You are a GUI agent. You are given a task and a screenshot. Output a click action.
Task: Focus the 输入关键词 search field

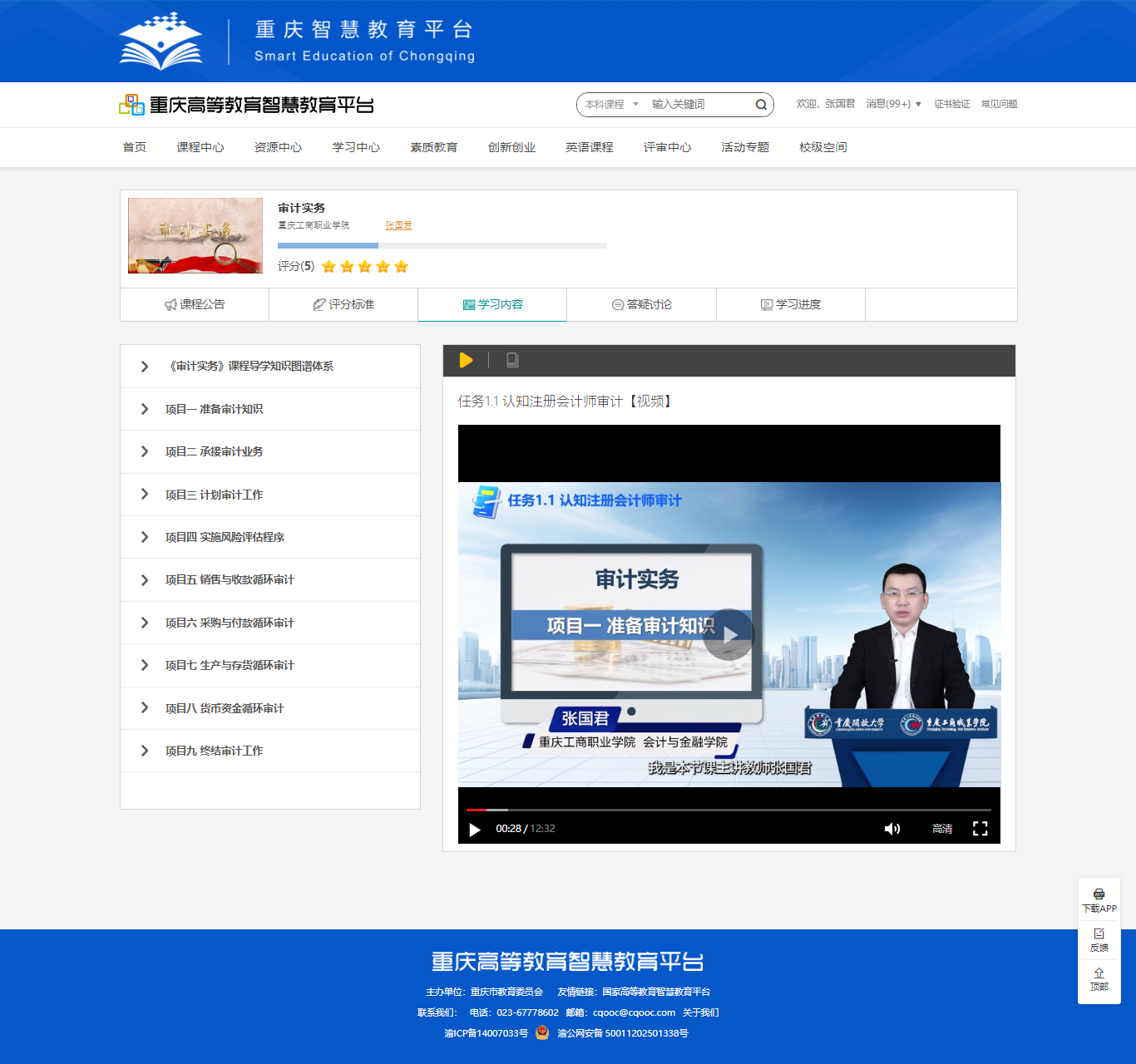tap(699, 105)
